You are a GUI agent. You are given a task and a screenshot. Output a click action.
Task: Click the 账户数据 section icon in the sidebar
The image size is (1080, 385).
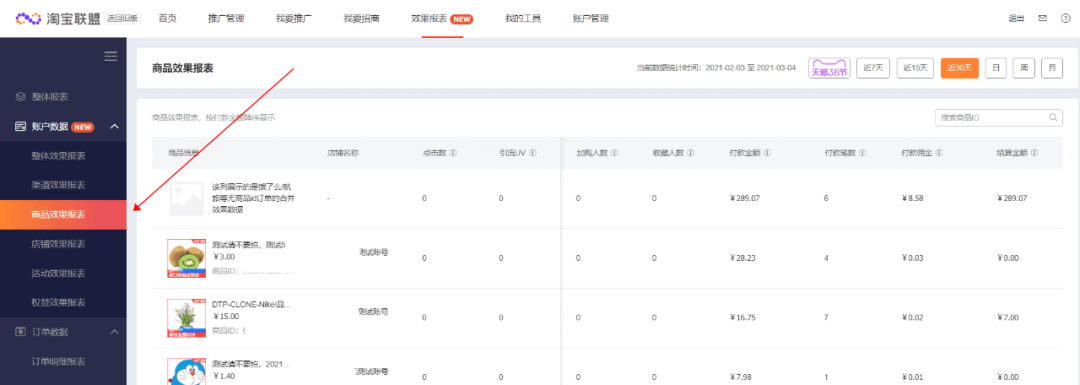pos(21,127)
